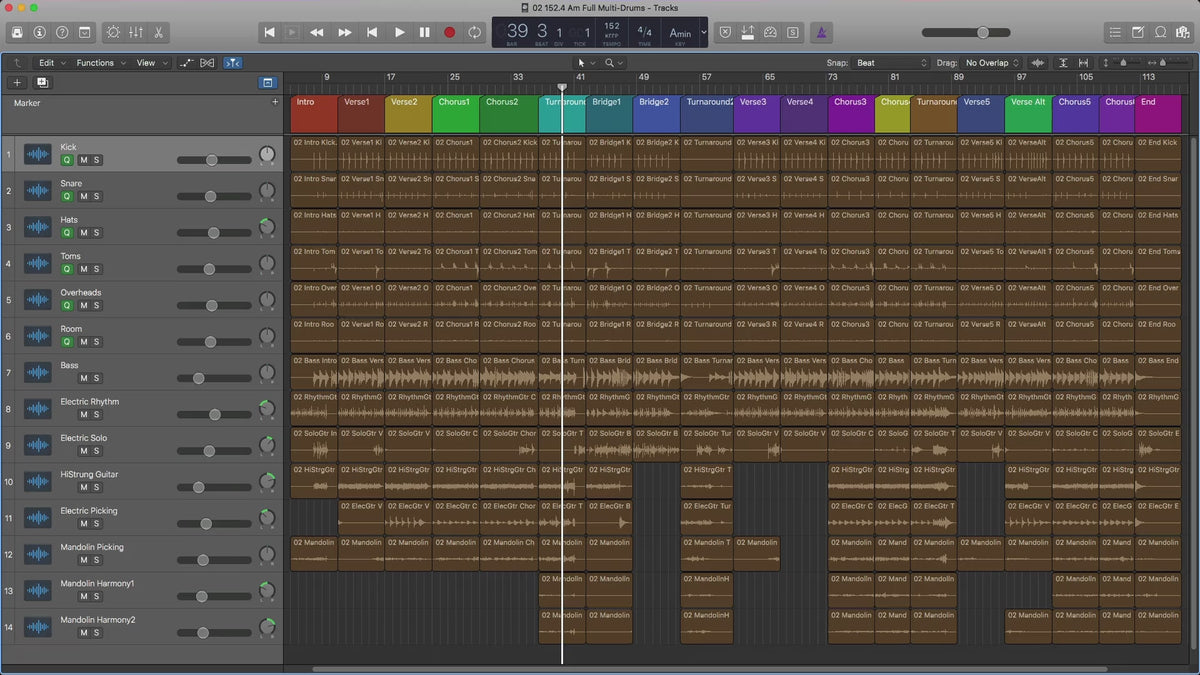Toggle Flex Q on the Kick track
Screen dimensions: 1200x675
[x=67, y=160]
